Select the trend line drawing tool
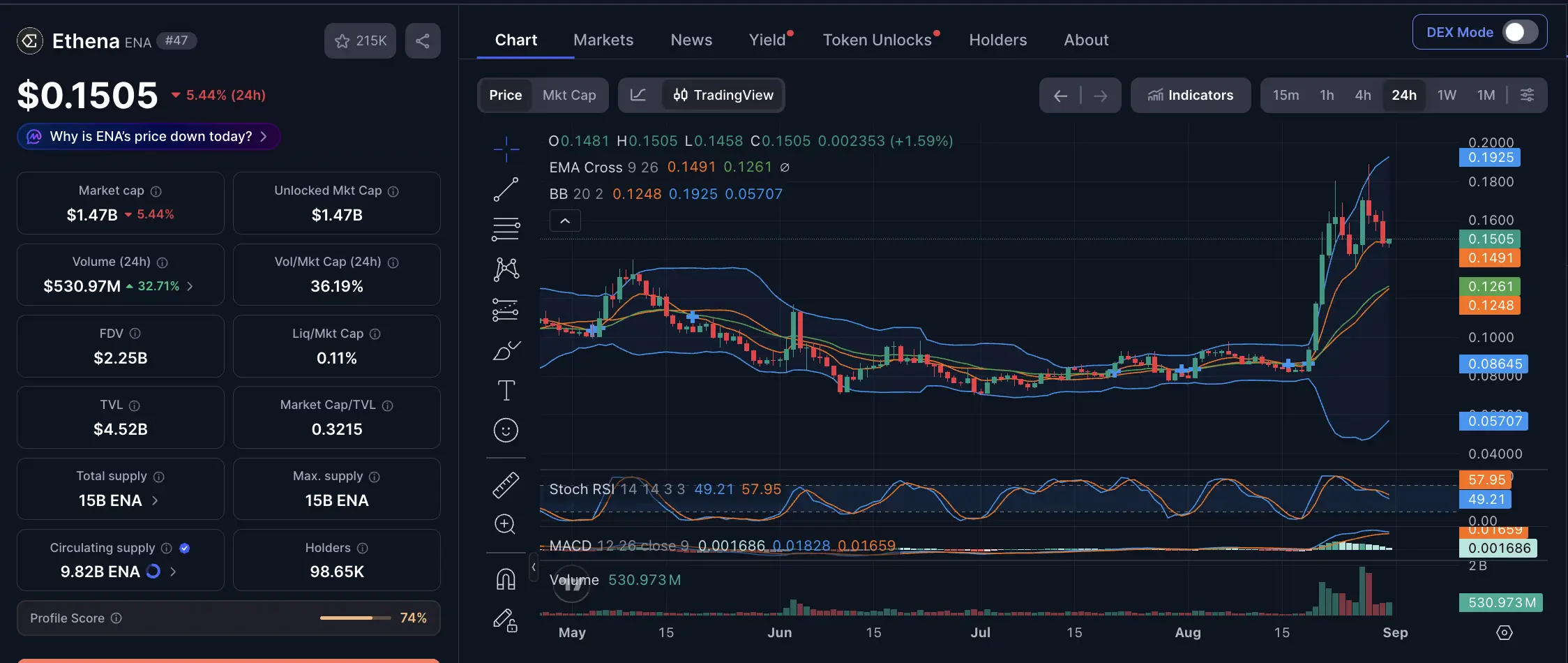The image size is (1568, 663). [506, 189]
